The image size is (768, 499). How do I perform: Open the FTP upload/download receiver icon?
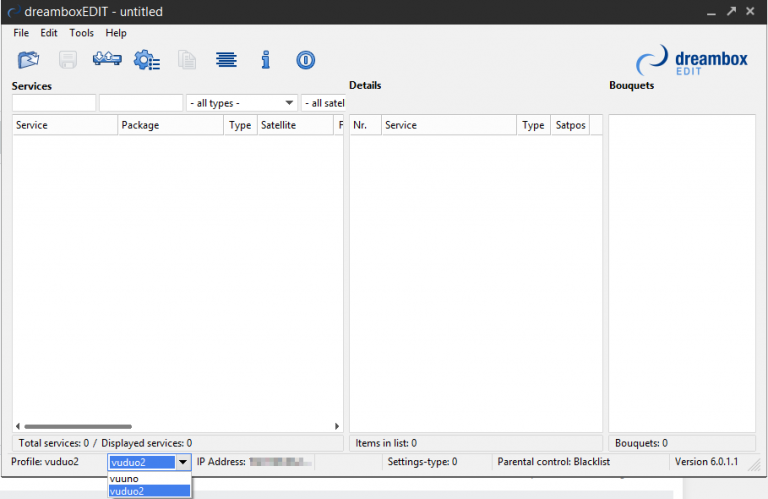coord(106,60)
